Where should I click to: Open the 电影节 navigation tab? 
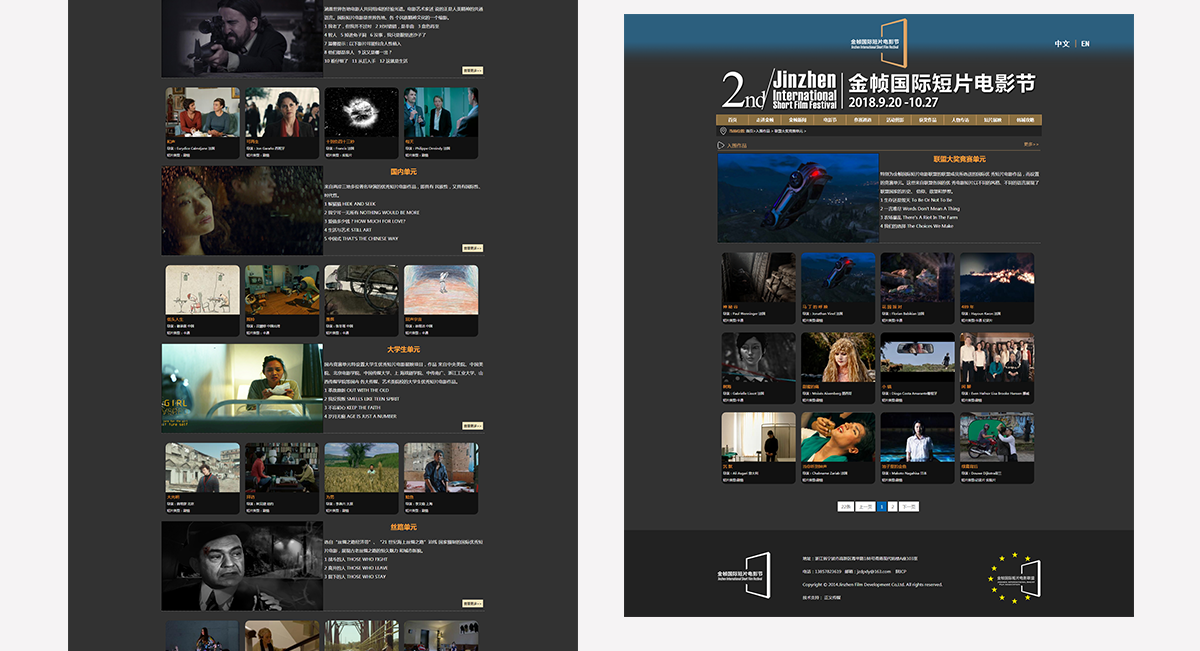(830, 120)
